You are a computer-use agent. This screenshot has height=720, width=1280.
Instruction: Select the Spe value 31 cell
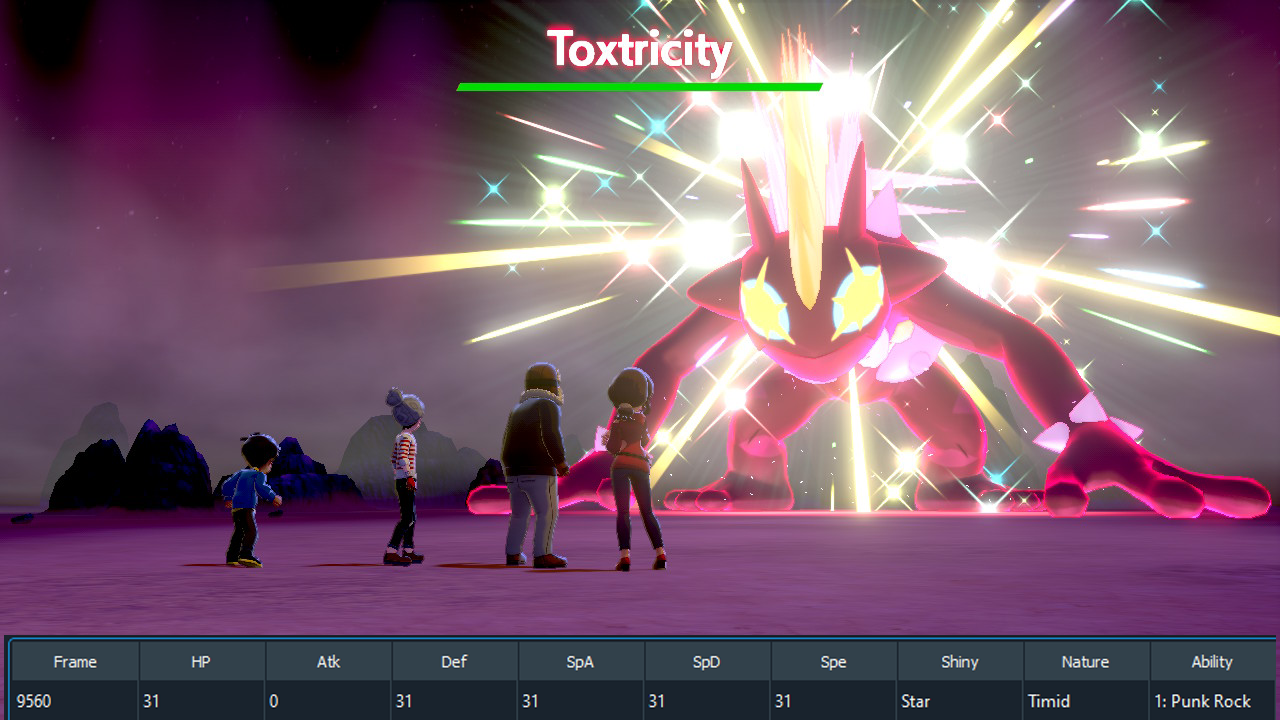[x=834, y=701]
